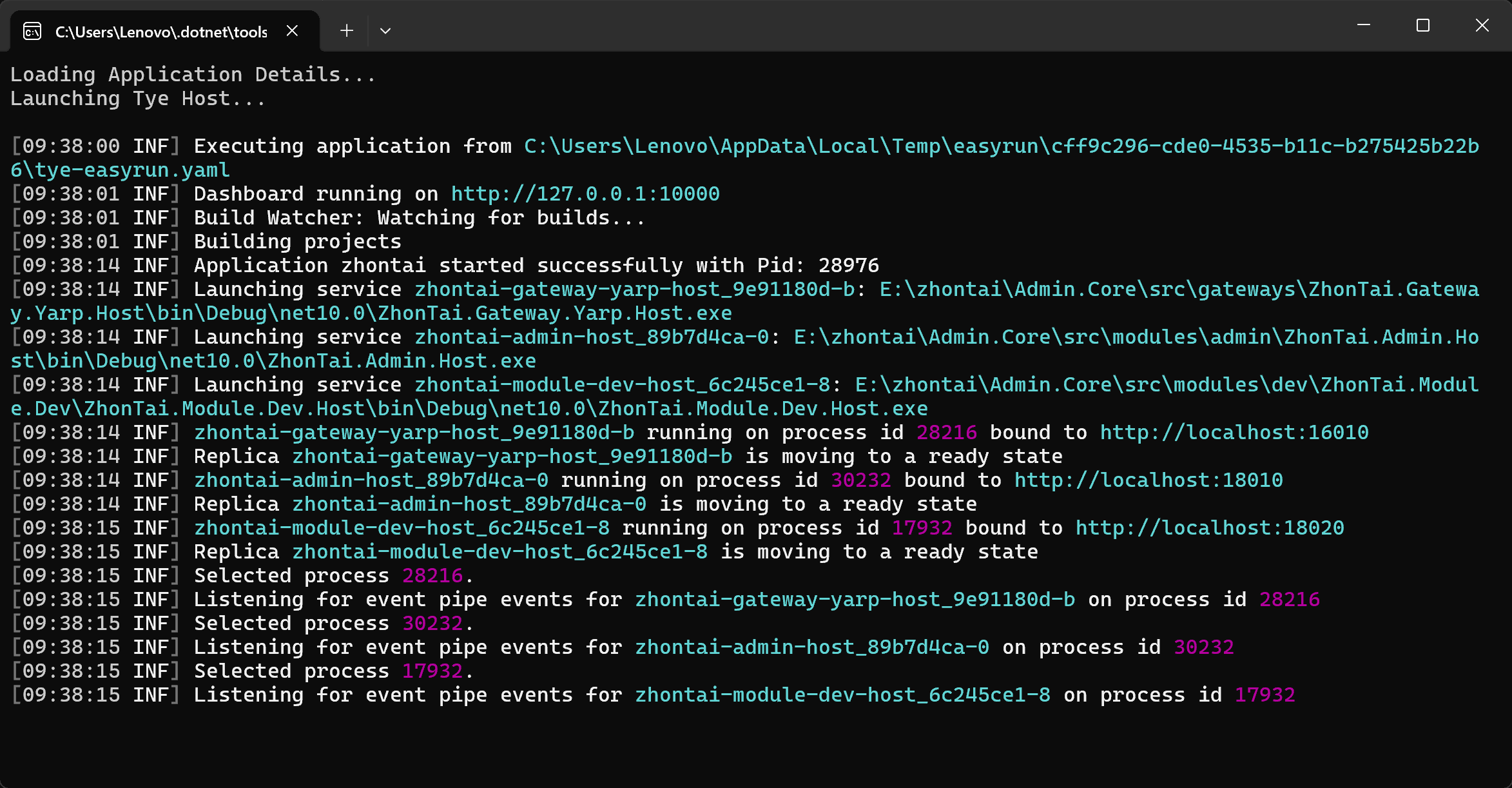Viewport: 1512px width, 788px height.
Task: Open the http://localhost:18020 dev host link
Action: pos(1209,528)
